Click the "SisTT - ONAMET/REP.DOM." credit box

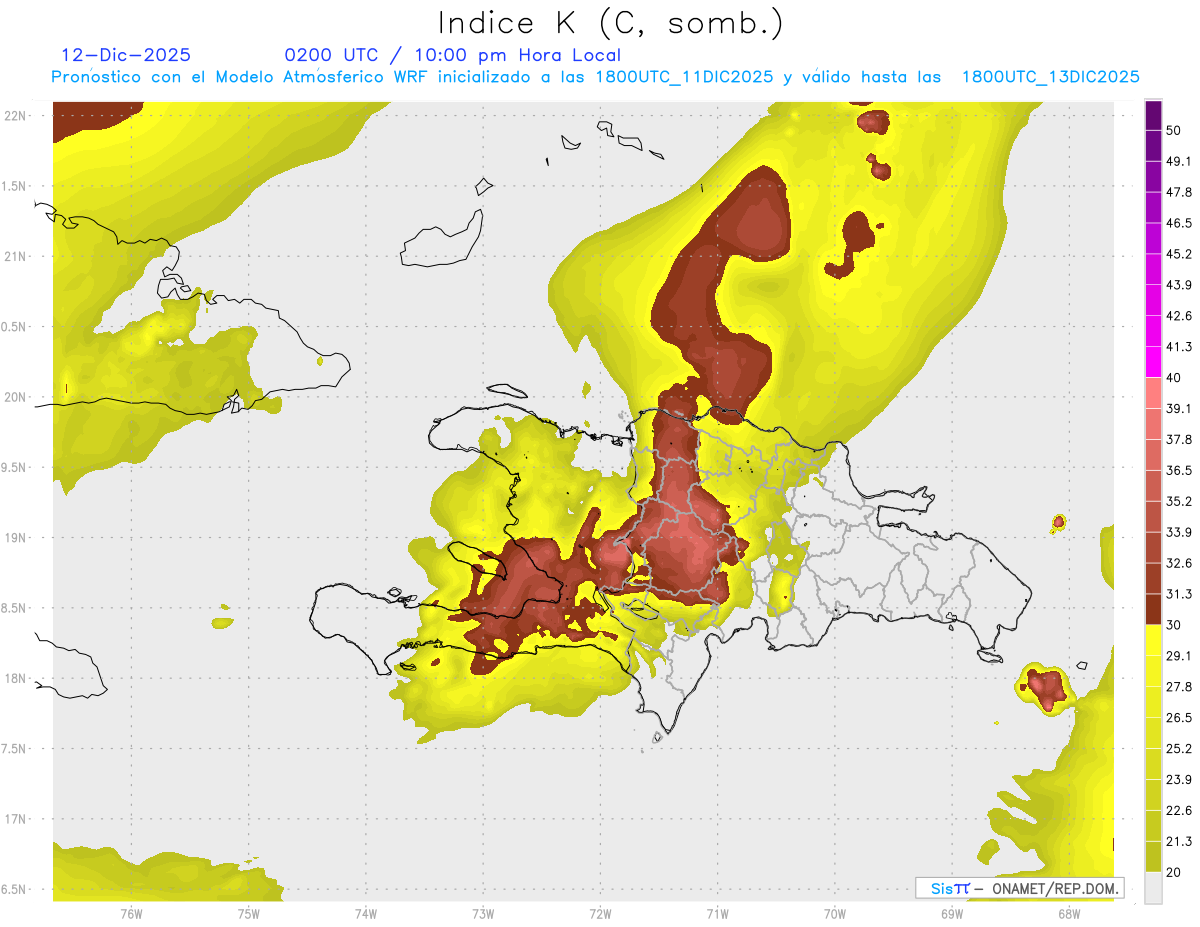pyautogui.click(x=1020, y=888)
